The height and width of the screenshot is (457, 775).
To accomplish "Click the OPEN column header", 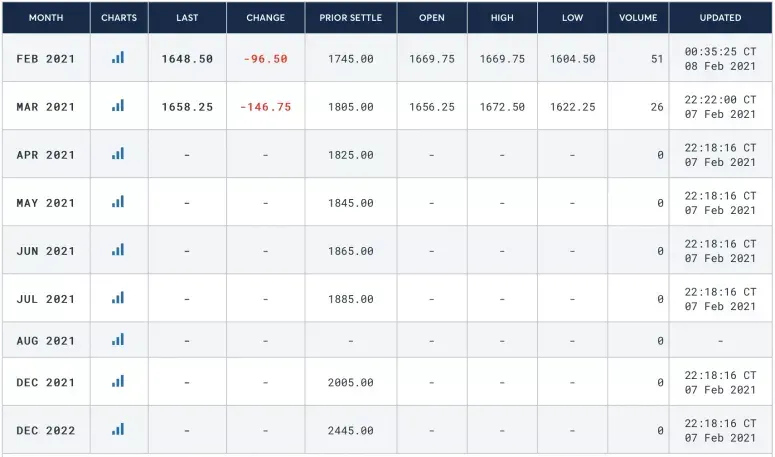I will (432, 18).
